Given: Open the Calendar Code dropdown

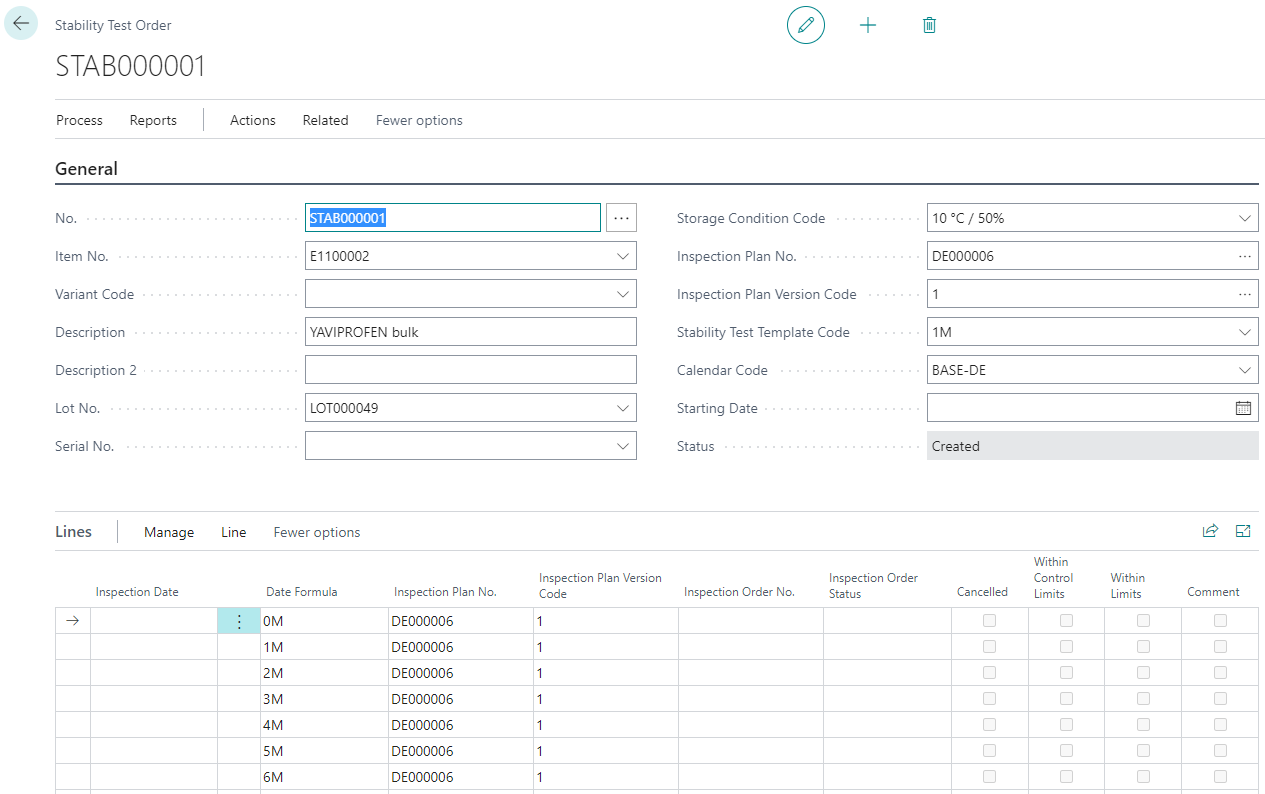Looking at the screenshot, I should click(1245, 370).
